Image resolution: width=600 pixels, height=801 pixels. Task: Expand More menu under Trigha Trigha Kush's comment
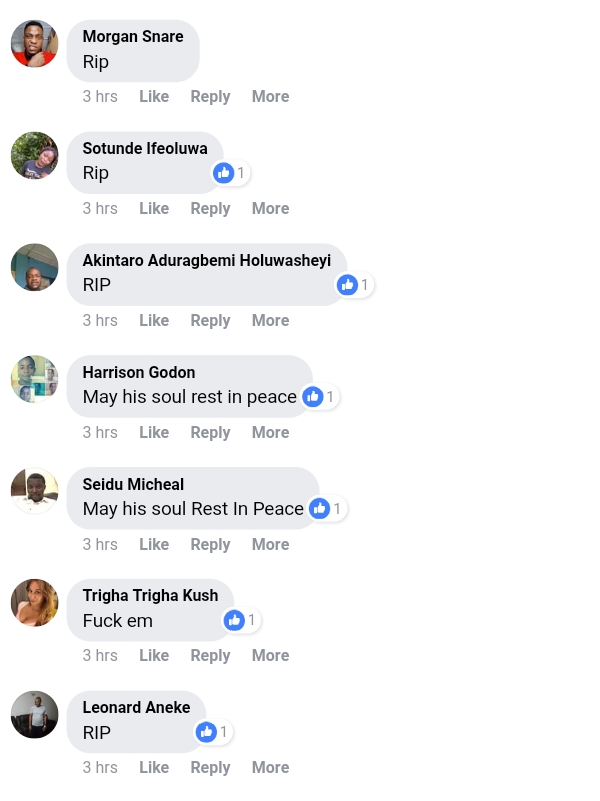(270, 656)
